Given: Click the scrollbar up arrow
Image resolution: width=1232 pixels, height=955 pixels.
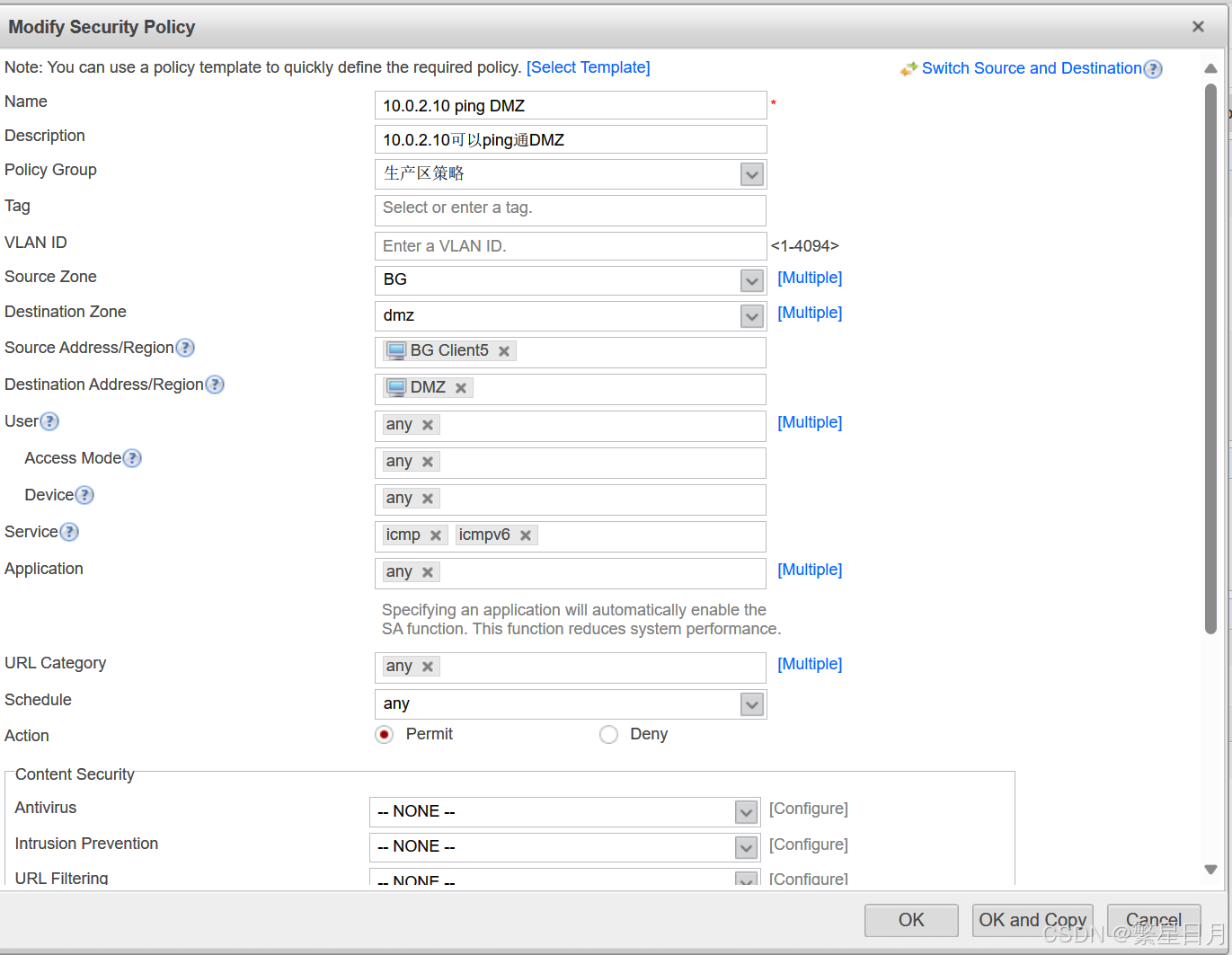Looking at the screenshot, I should [1210, 69].
